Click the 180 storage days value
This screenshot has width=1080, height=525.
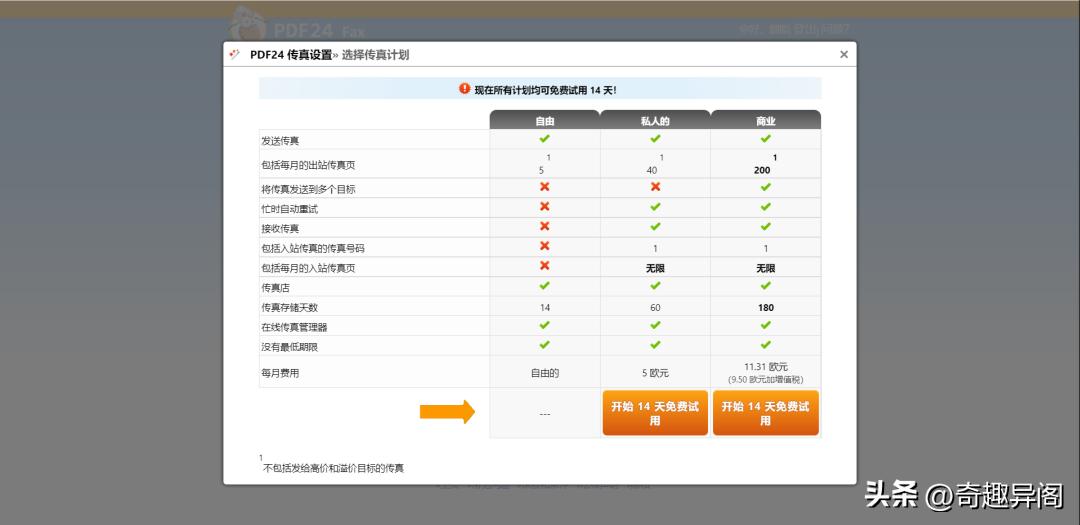point(765,307)
